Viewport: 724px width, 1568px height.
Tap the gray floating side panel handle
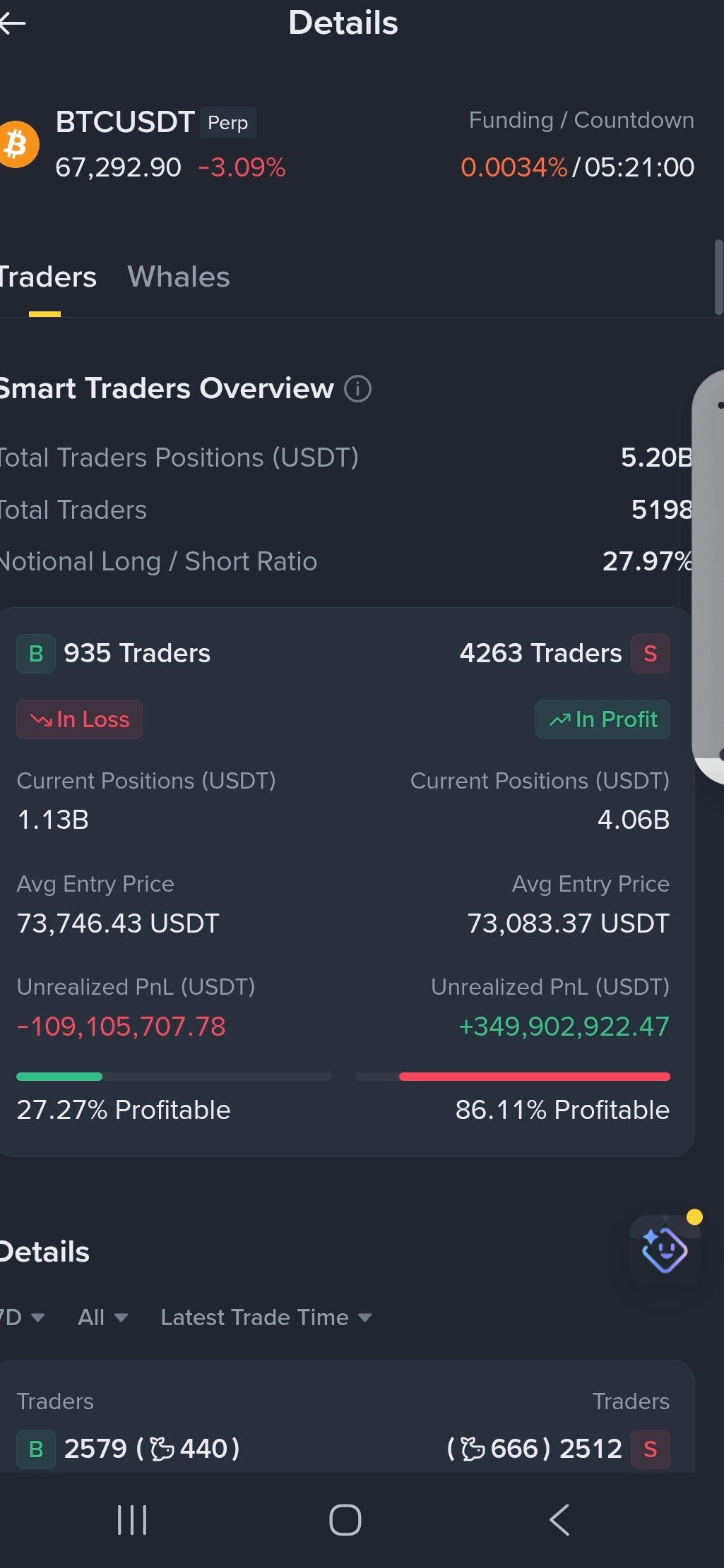coord(708,576)
